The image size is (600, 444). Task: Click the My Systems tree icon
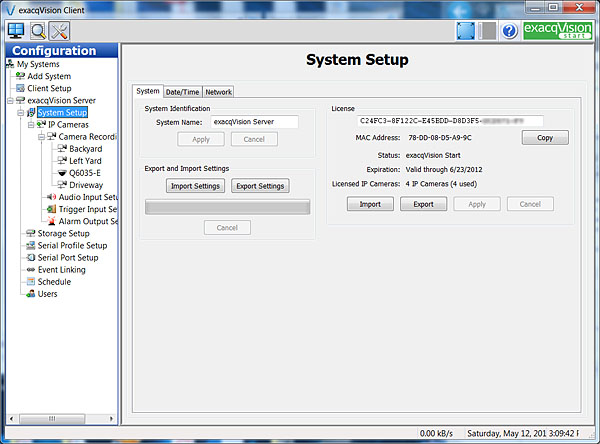(10, 64)
